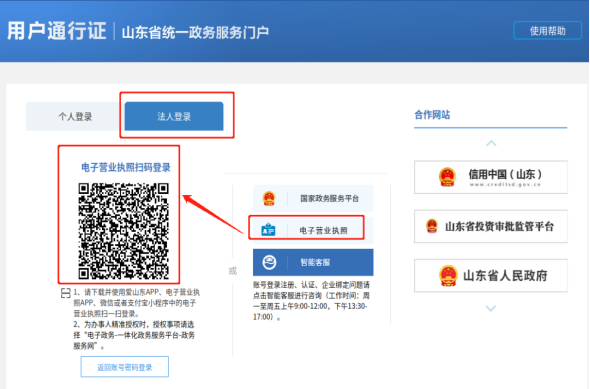This screenshot has height=389, width=590.
Task: Open the 信用中国（山东） partner site
Action: 491,177
